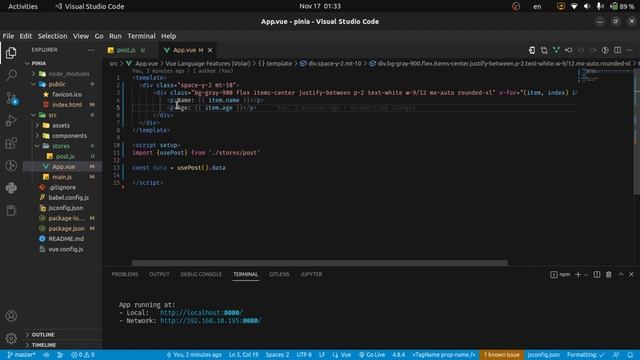Click the Open Changes icon in editor toolbar
The image size is (640, 360).
tap(544, 50)
